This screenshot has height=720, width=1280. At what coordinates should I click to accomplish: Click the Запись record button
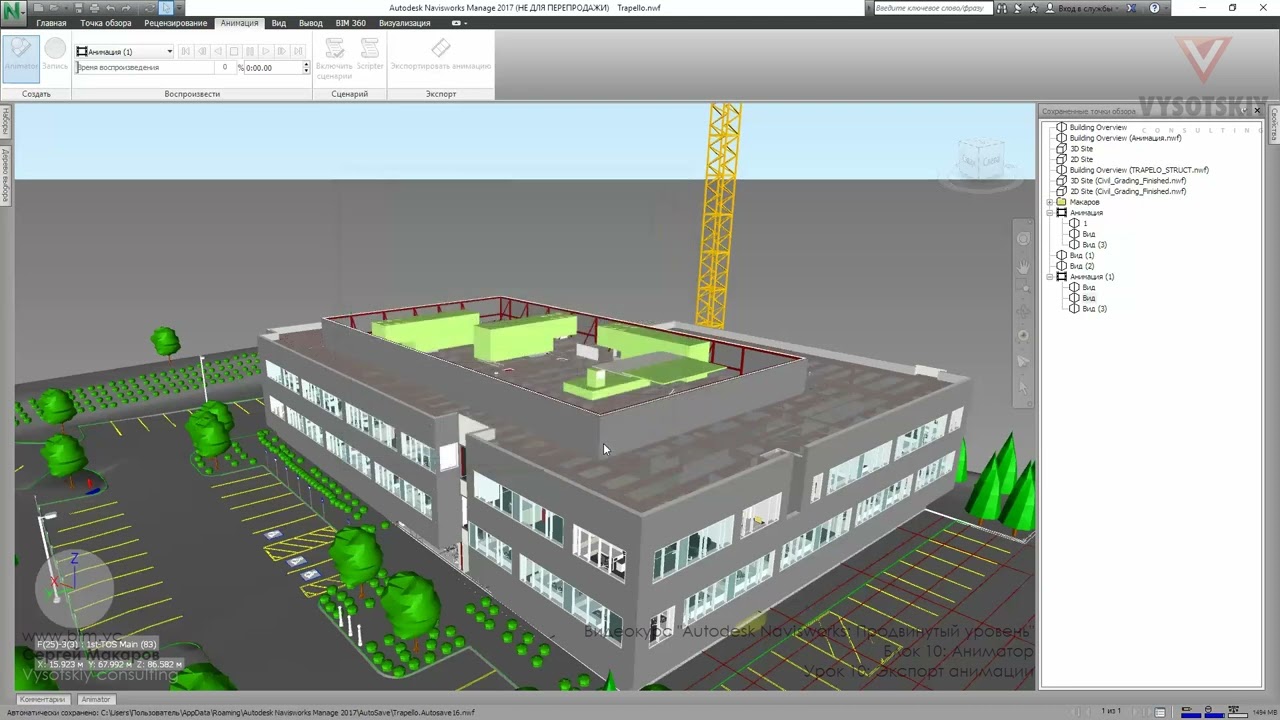click(x=55, y=56)
